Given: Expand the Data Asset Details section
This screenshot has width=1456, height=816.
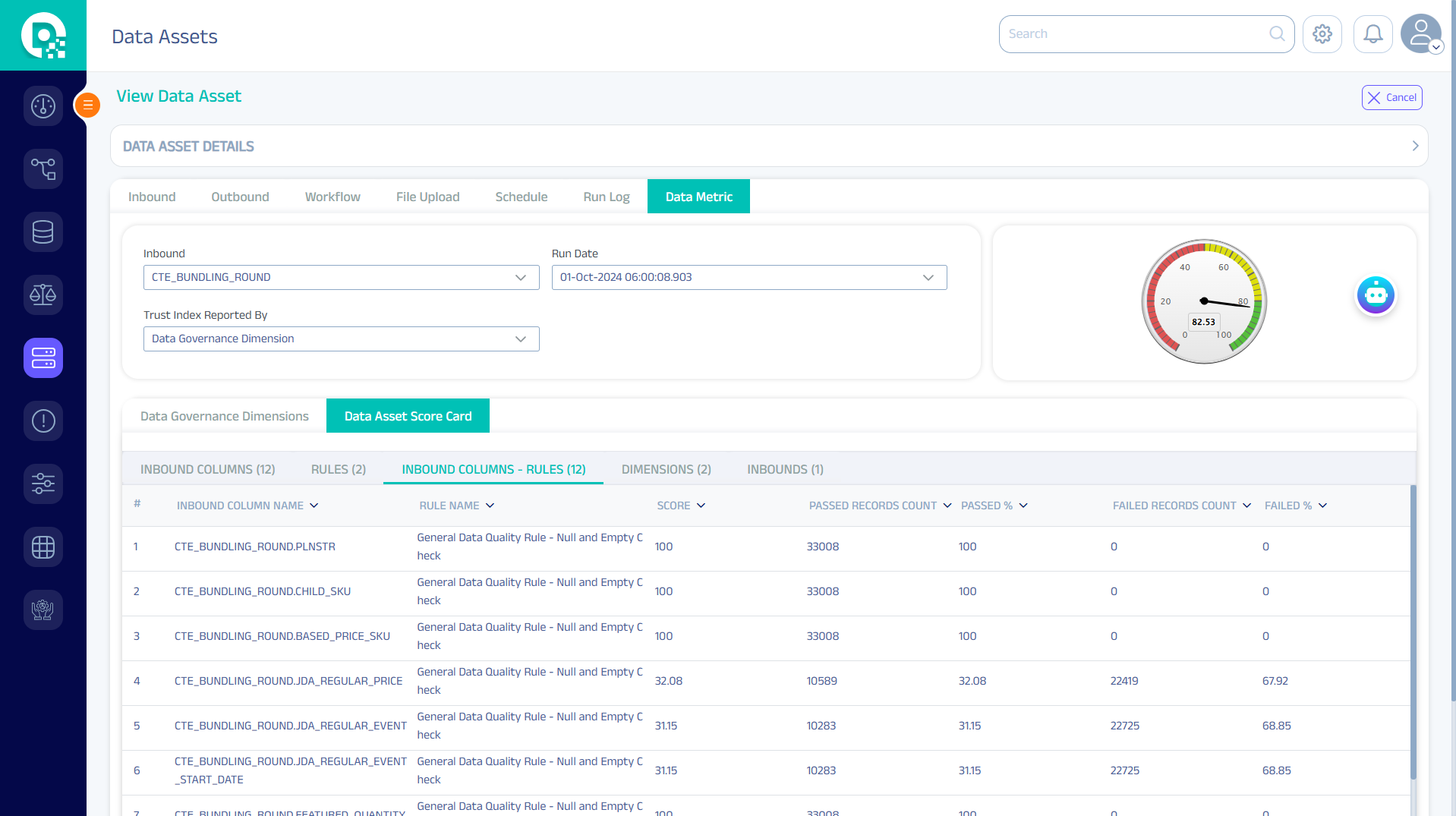Looking at the screenshot, I should point(1415,146).
